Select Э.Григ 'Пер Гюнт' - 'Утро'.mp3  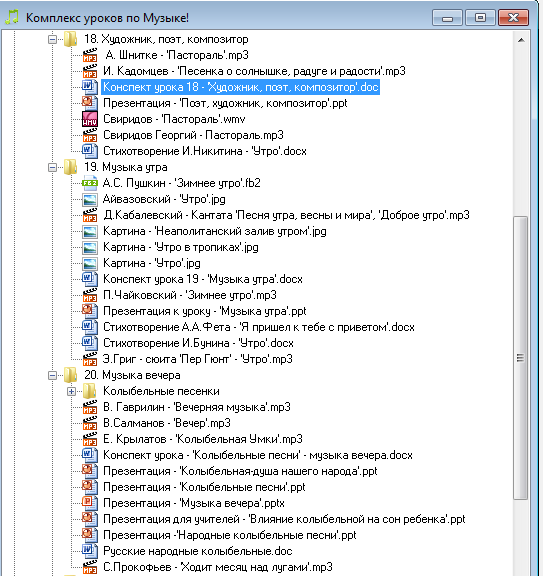pos(198,359)
